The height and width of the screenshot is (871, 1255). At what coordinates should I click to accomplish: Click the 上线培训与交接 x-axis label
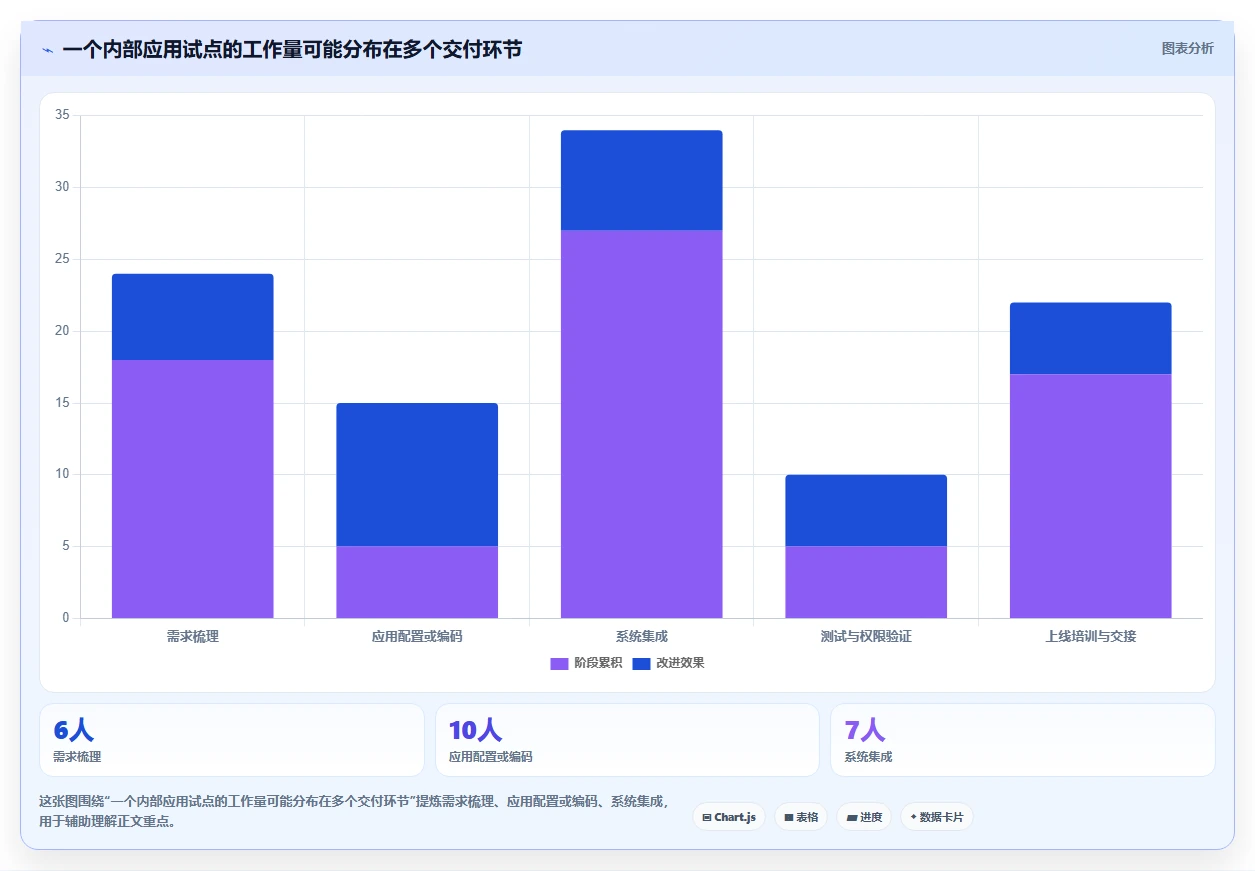click(x=1091, y=636)
